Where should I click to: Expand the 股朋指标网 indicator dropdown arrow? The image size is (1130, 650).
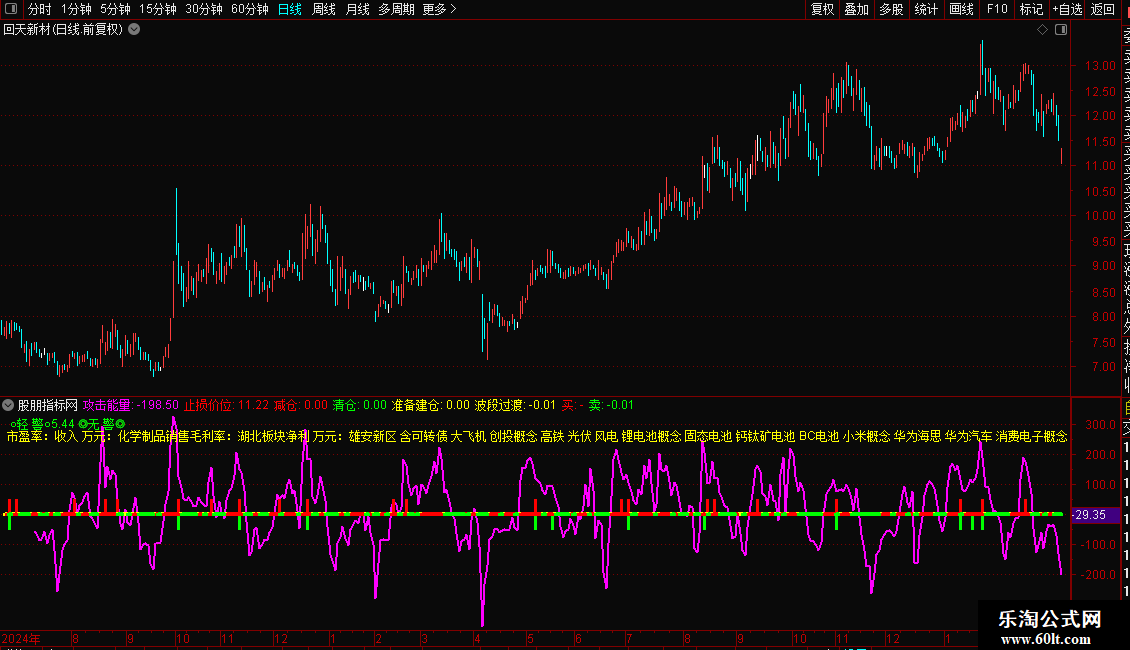click(x=9, y=405)
